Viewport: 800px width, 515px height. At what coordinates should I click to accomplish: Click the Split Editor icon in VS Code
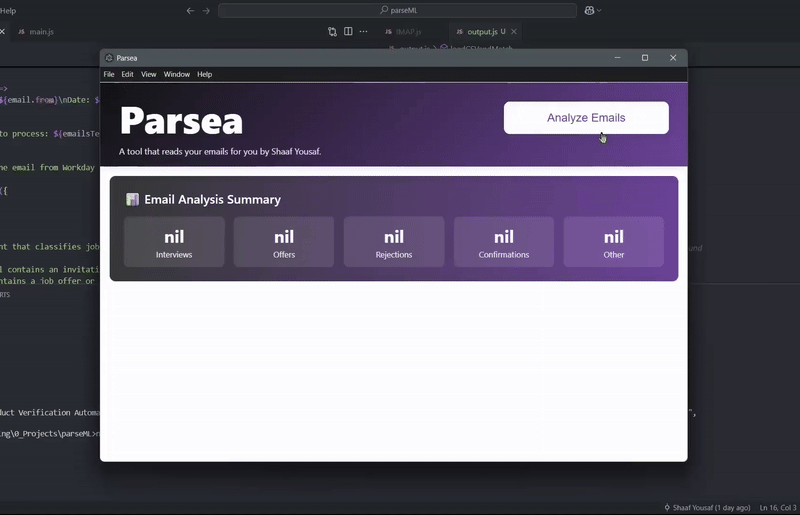[x=348, y=32]
